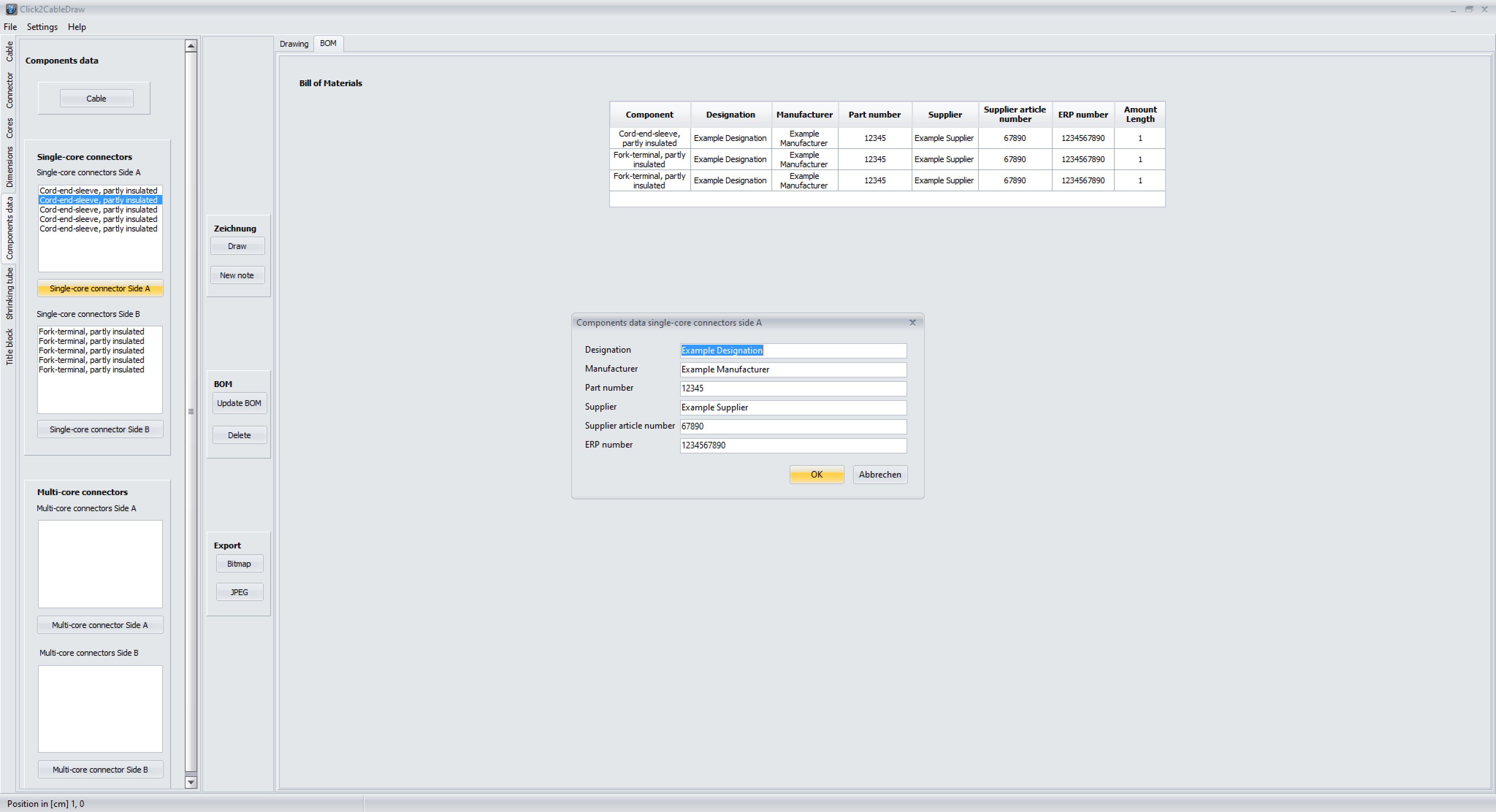Close the Components data dialog with X
The height and width of the screenshot is (812, 1496).
click(912, 323)
